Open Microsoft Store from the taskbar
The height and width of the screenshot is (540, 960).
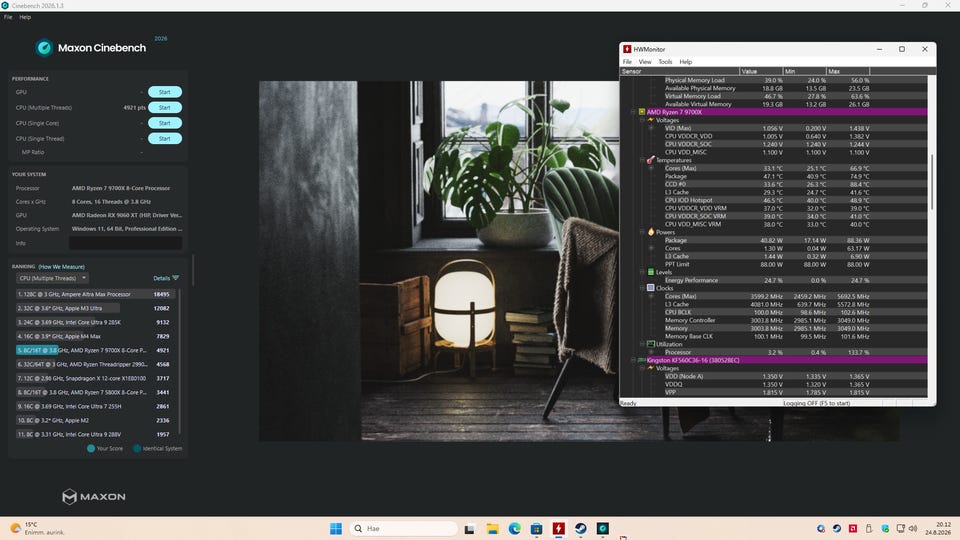tap(536, 528)
